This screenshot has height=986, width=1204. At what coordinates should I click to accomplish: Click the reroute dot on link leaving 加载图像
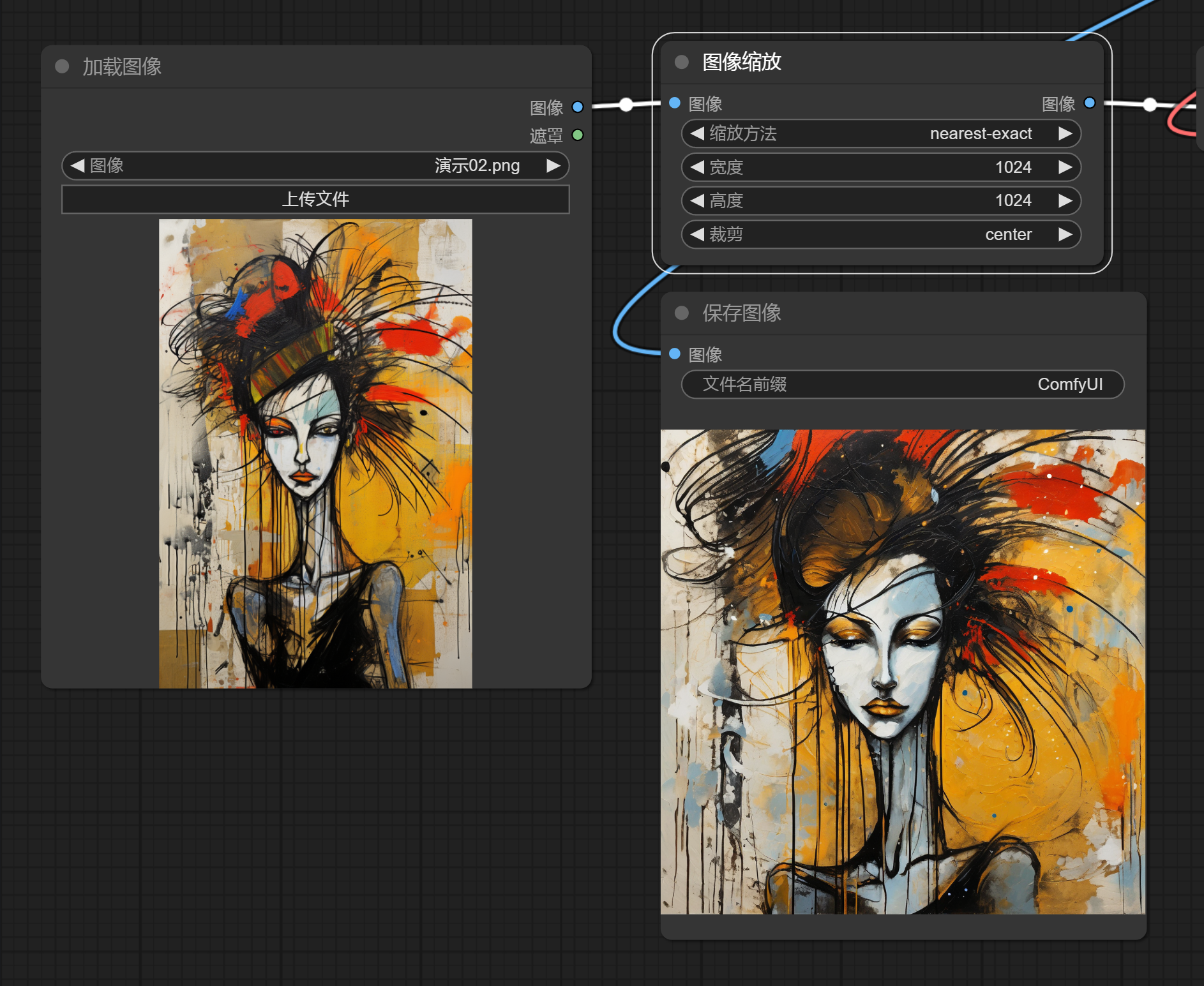coord(626,105)
